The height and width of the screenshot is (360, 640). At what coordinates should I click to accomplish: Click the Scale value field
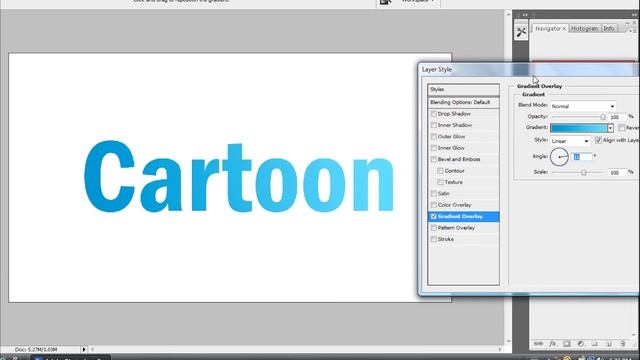[x=616, y=173]
